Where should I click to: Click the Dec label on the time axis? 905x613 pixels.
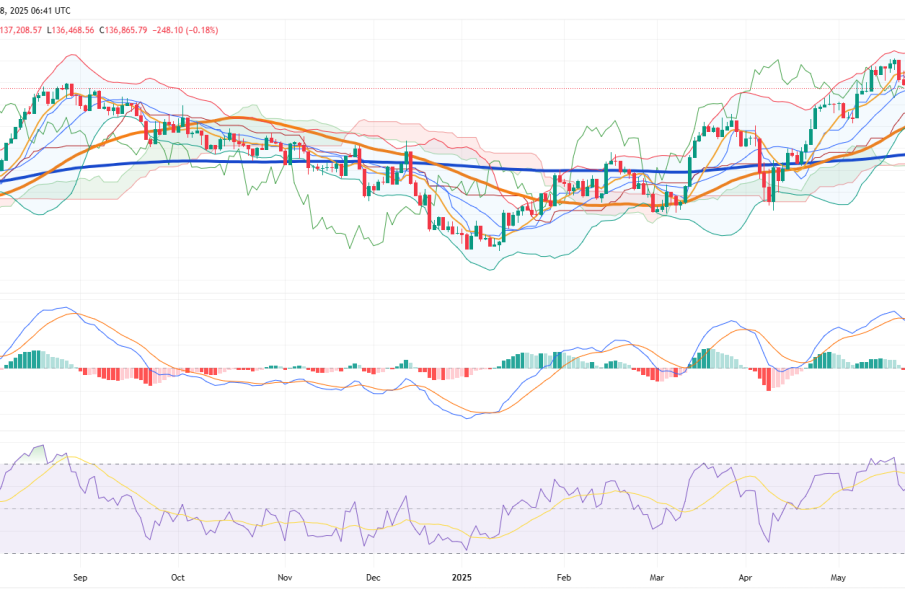click(x=373, y=577)
